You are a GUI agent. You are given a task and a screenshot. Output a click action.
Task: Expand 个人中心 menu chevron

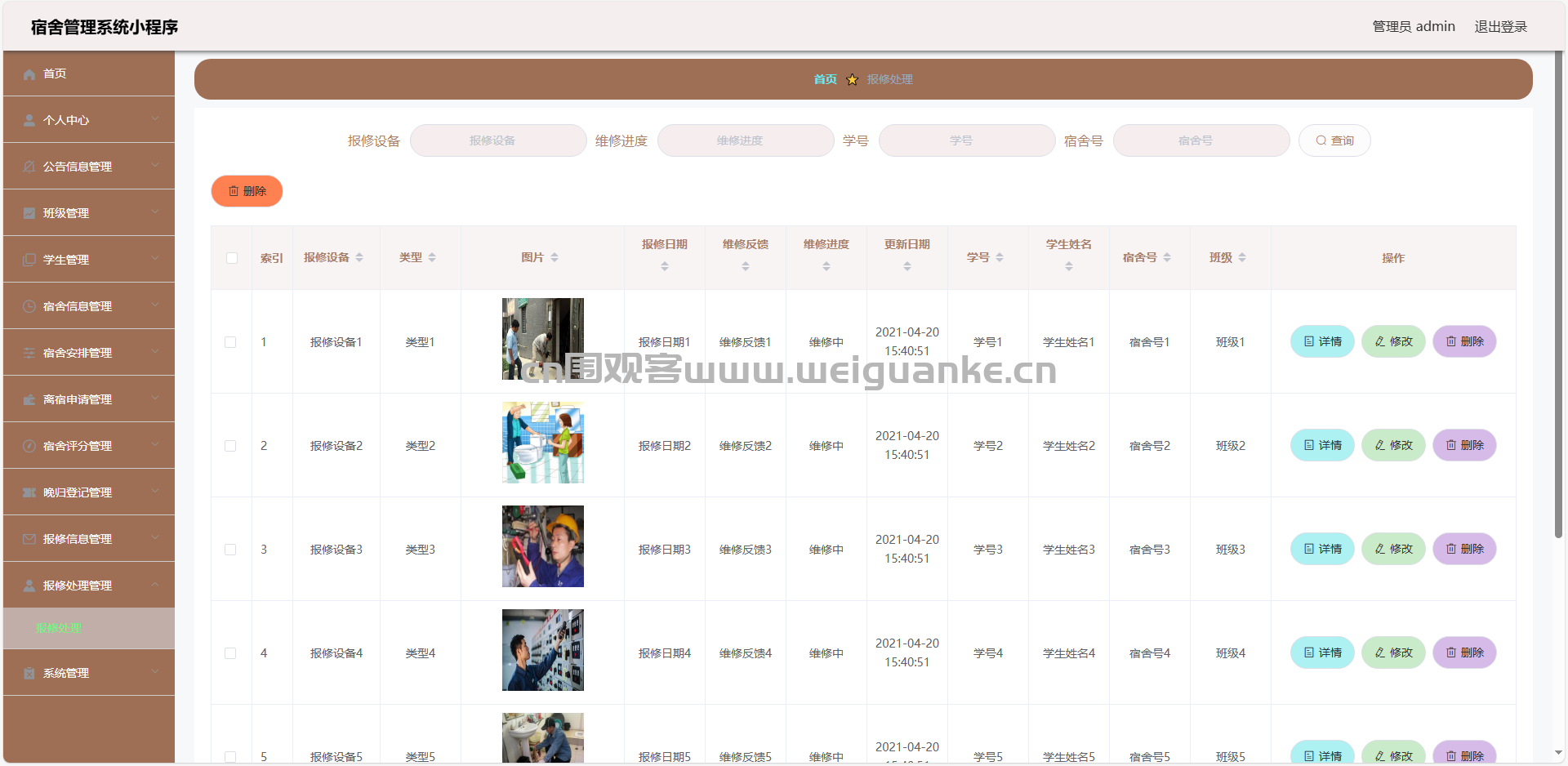155,119
